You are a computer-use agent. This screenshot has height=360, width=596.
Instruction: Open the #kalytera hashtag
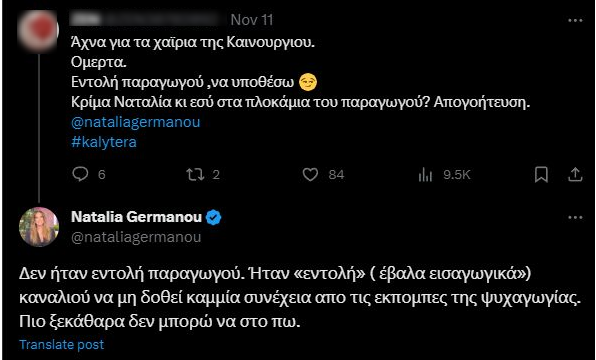[104, 142]
